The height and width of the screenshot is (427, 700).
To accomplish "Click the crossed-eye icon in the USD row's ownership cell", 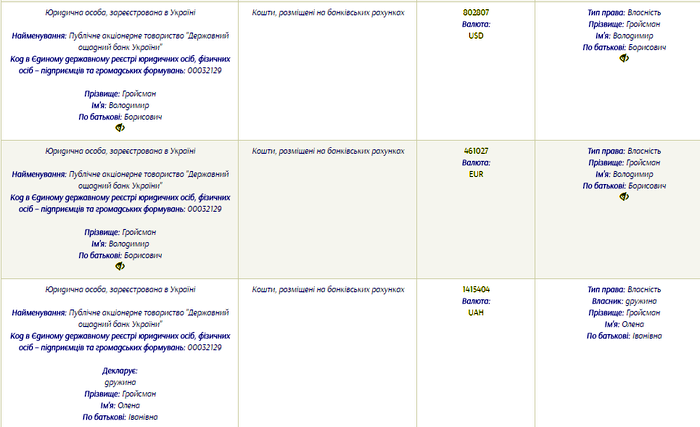I will coord(624,58).
